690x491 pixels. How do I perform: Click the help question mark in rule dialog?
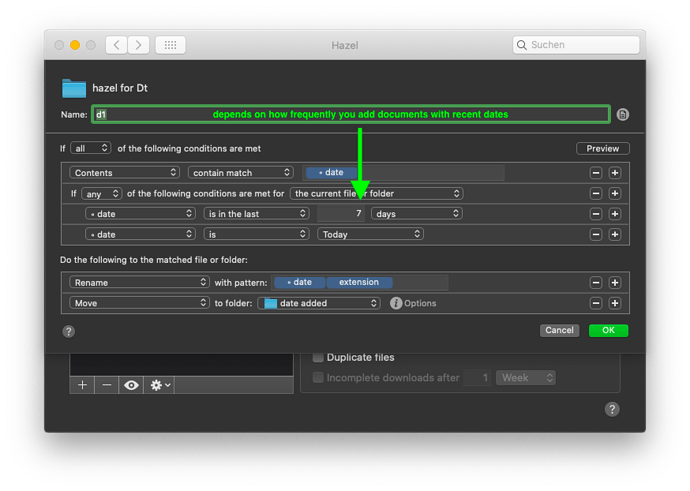pos(69,331)
